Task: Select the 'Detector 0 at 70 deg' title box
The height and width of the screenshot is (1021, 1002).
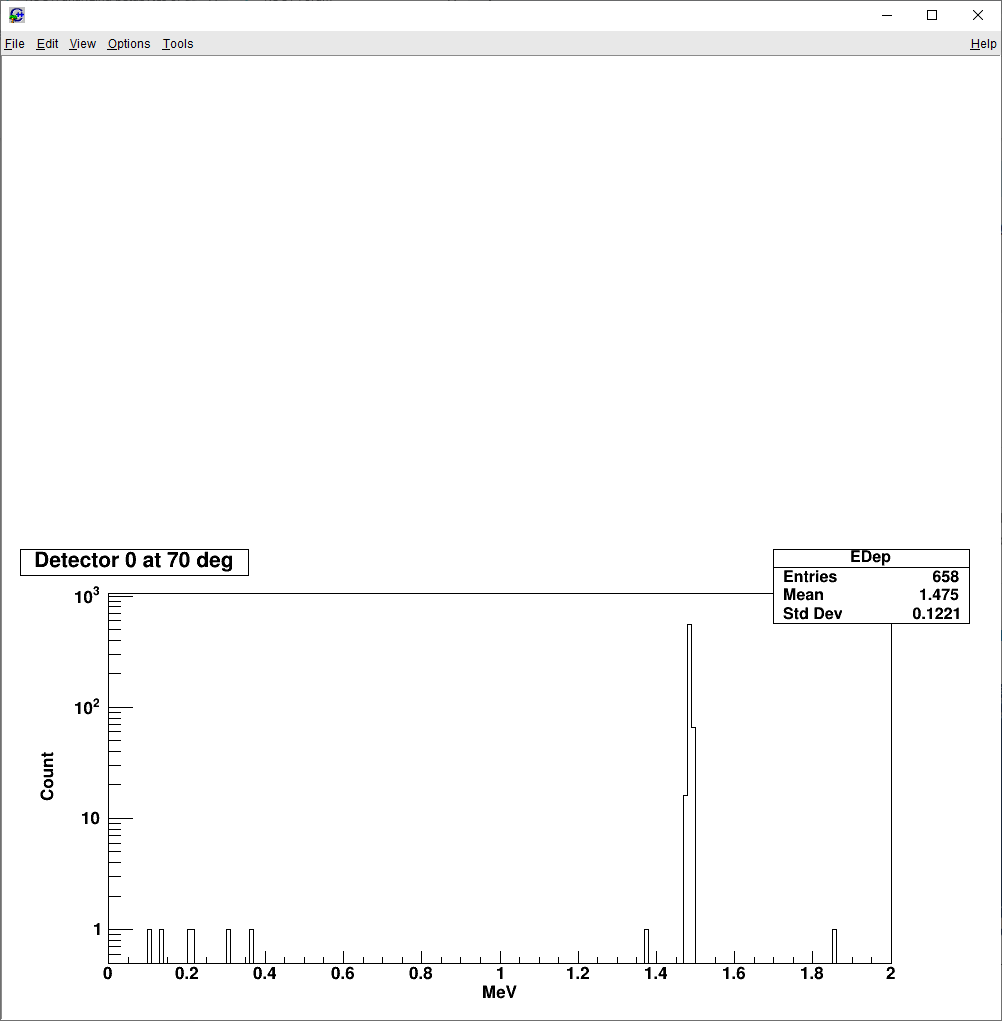Action: pyautogui.click(x=134, y=561)
